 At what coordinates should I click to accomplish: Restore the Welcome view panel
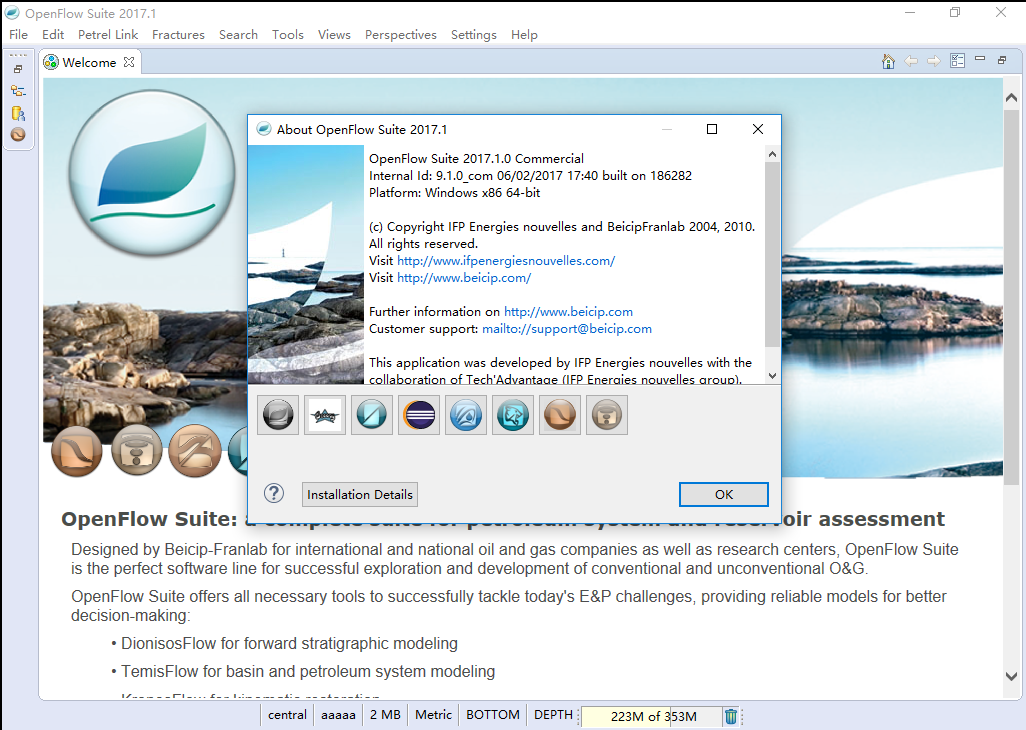[x=1002, y=60]
